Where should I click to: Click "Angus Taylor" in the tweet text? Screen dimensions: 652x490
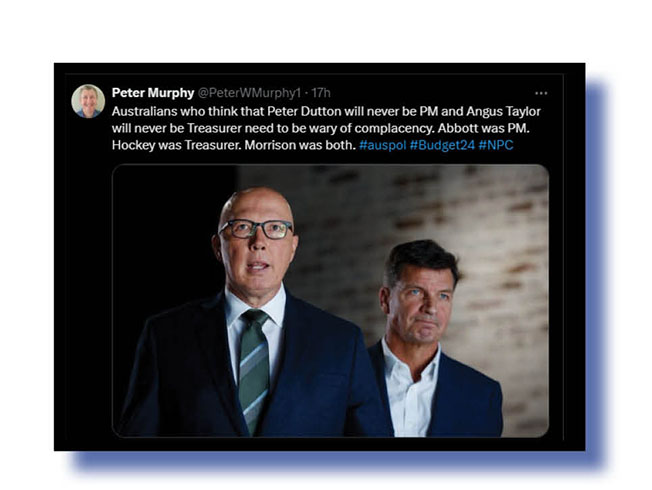503,111
